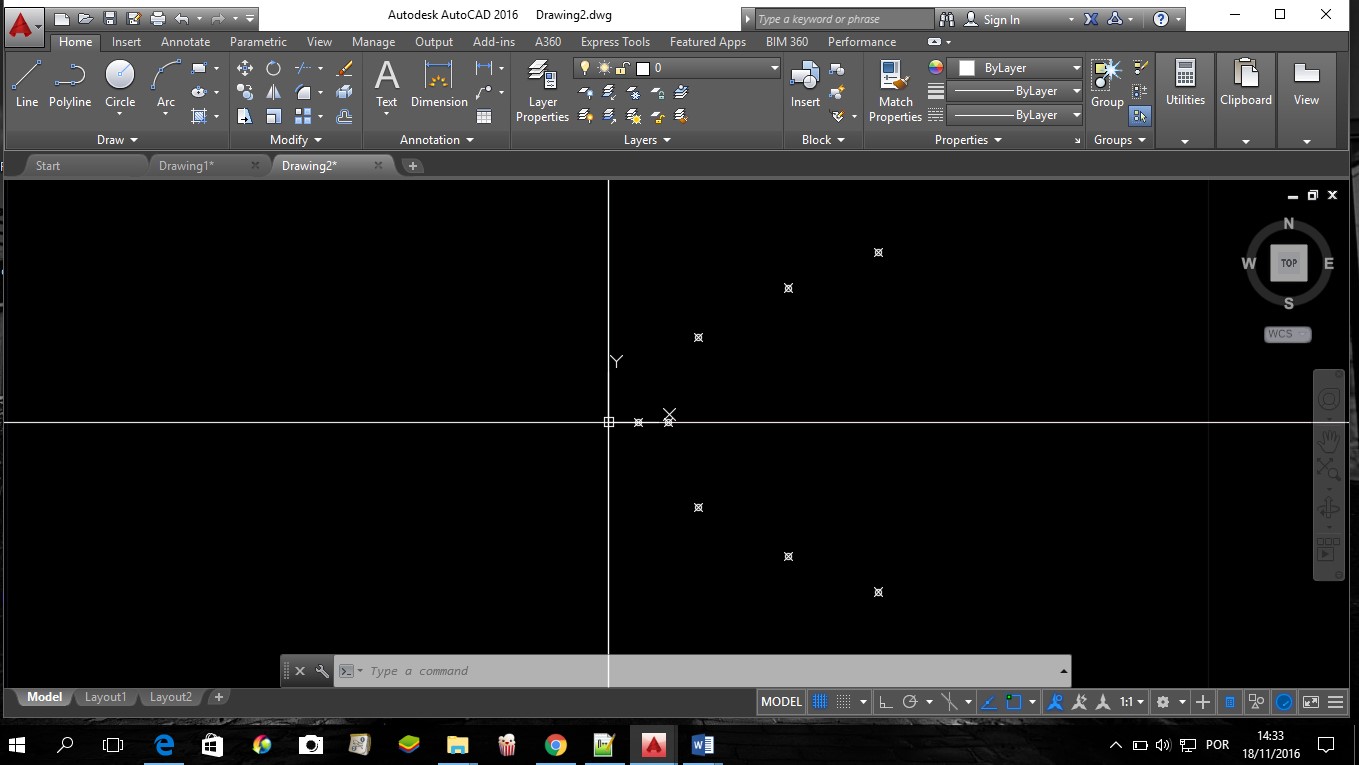Screen dimensions: 1359x765
Task: Activate the Offset tool
Action: coord(345,116)
